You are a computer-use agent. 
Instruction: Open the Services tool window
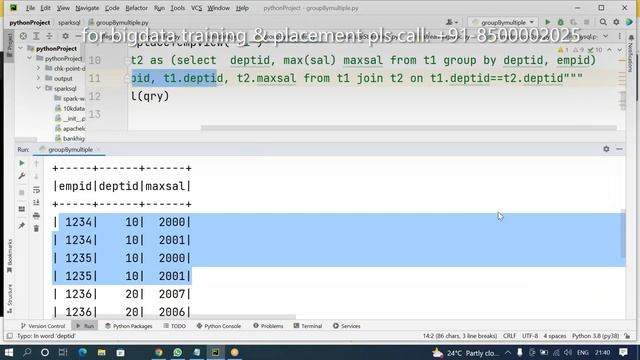tap(347, 326)
